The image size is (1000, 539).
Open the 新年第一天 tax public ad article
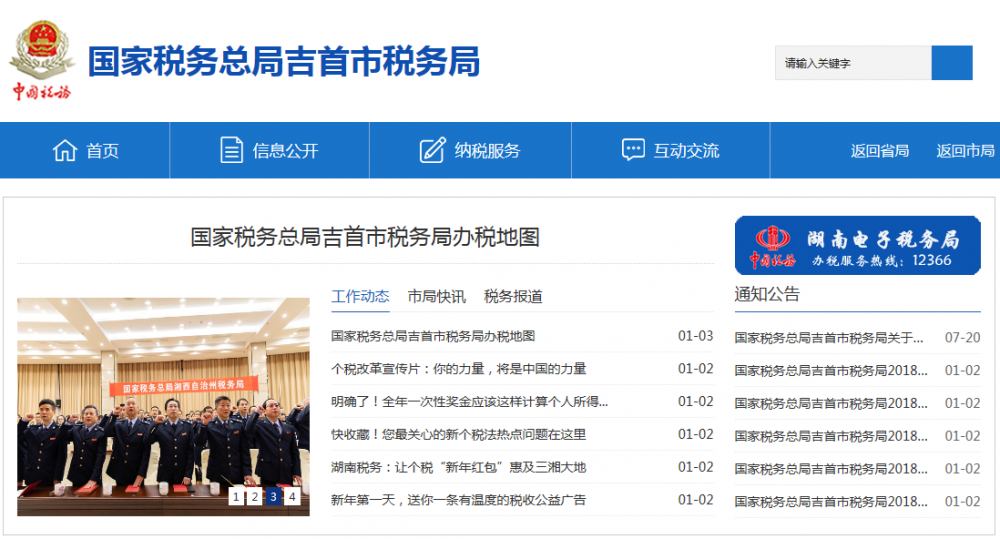(x=459, y=500)
